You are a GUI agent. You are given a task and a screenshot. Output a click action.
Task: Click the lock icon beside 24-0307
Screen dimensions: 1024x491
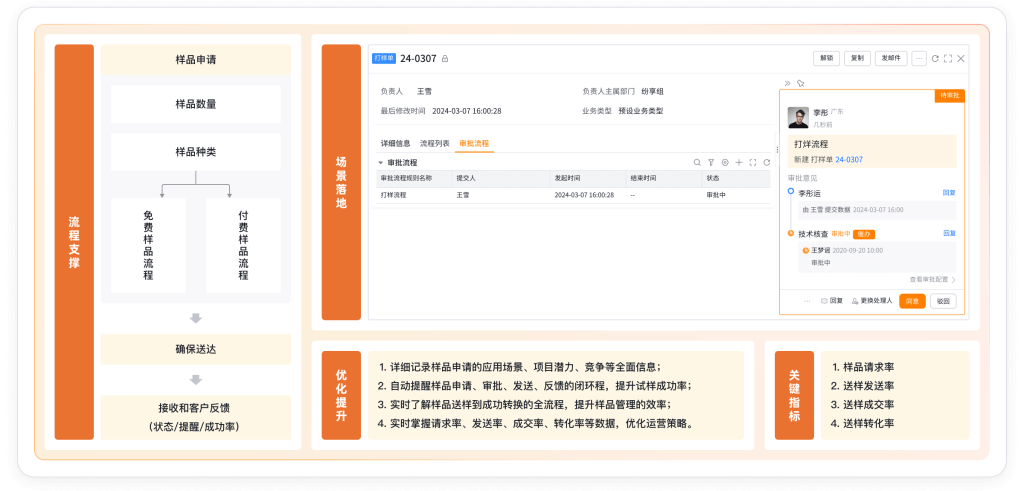click(x=445, y=59)
